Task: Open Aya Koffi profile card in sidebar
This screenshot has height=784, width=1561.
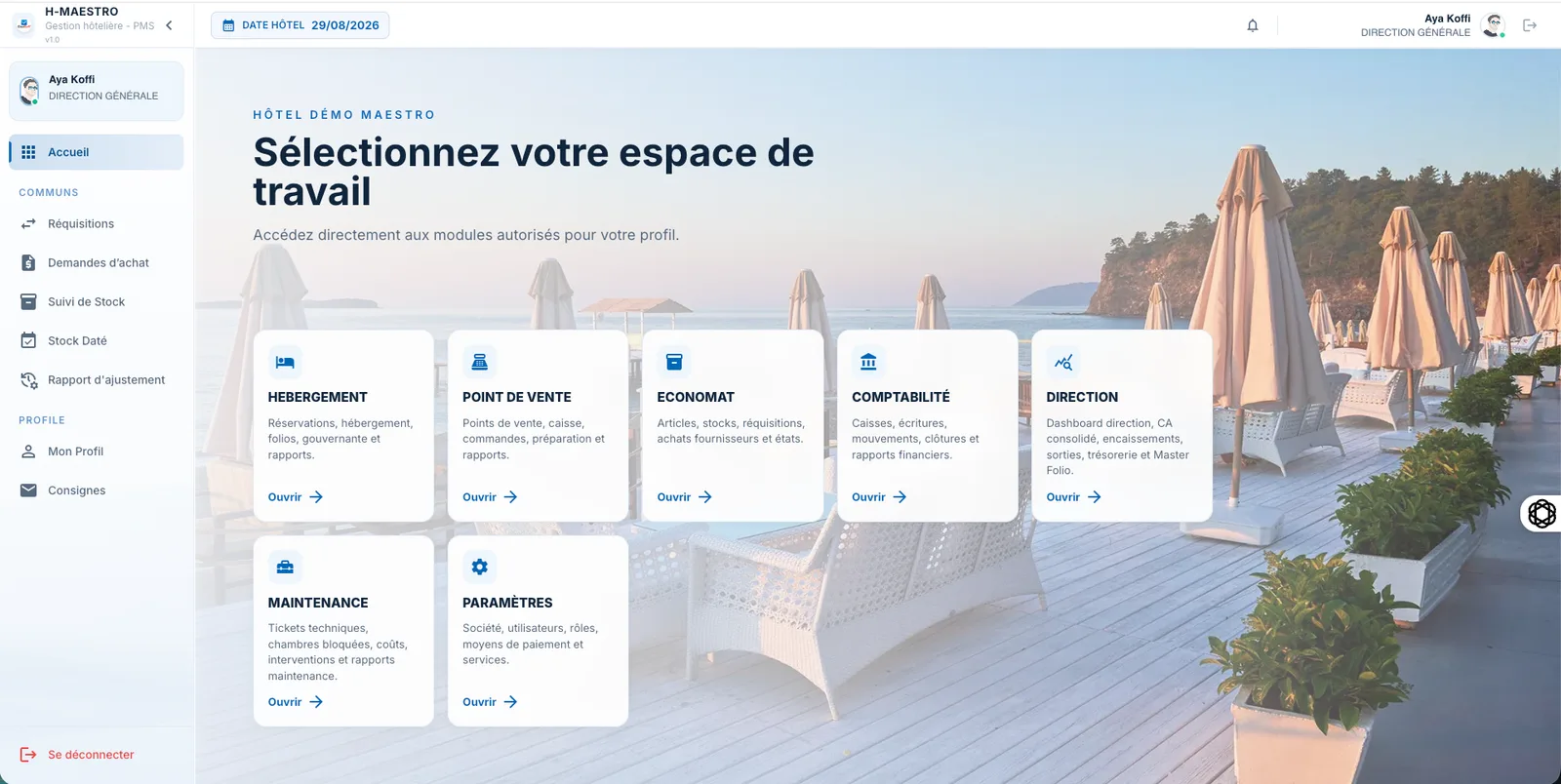Action: (x=97, y=91)
